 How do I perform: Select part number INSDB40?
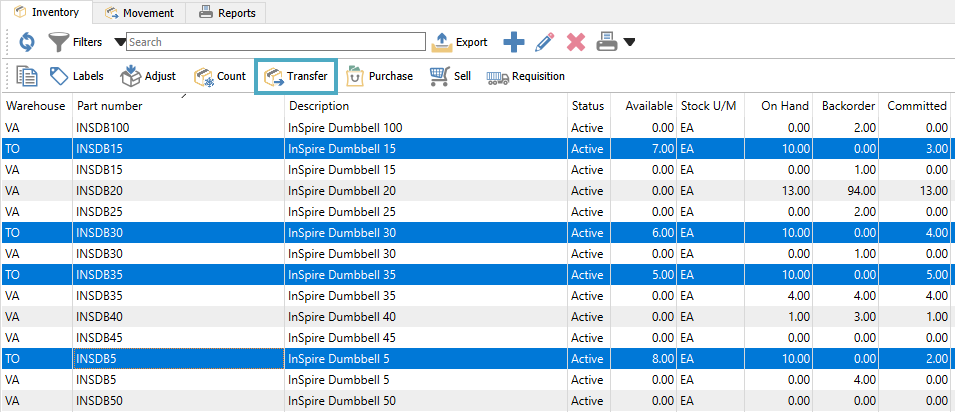click(x=100, y=317)
